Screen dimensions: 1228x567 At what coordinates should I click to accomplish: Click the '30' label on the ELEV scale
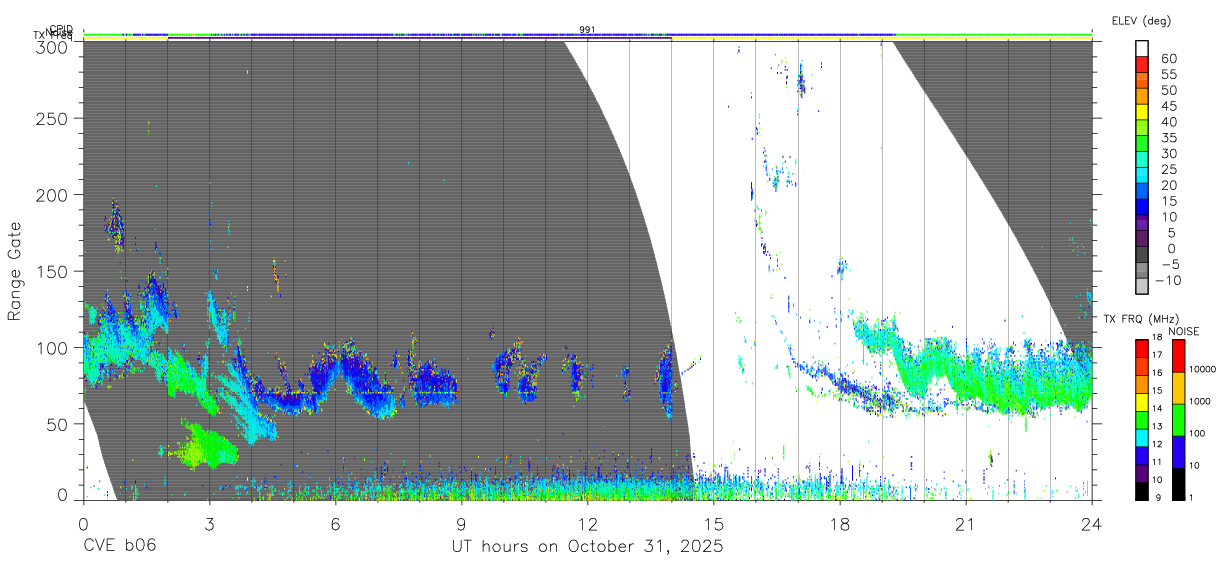coord(1169,153)
